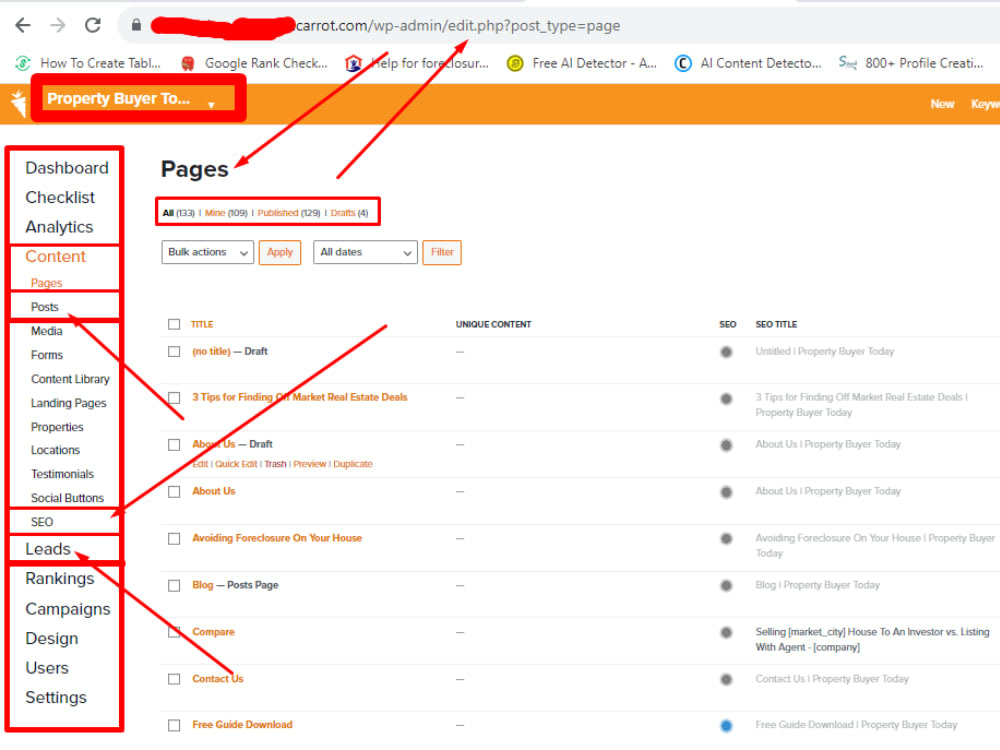Image resolution: width=1000 pixels, height=750 pixels.
Task: Expand the Property Buyer To... site dropdown
Action: [133, 99]
